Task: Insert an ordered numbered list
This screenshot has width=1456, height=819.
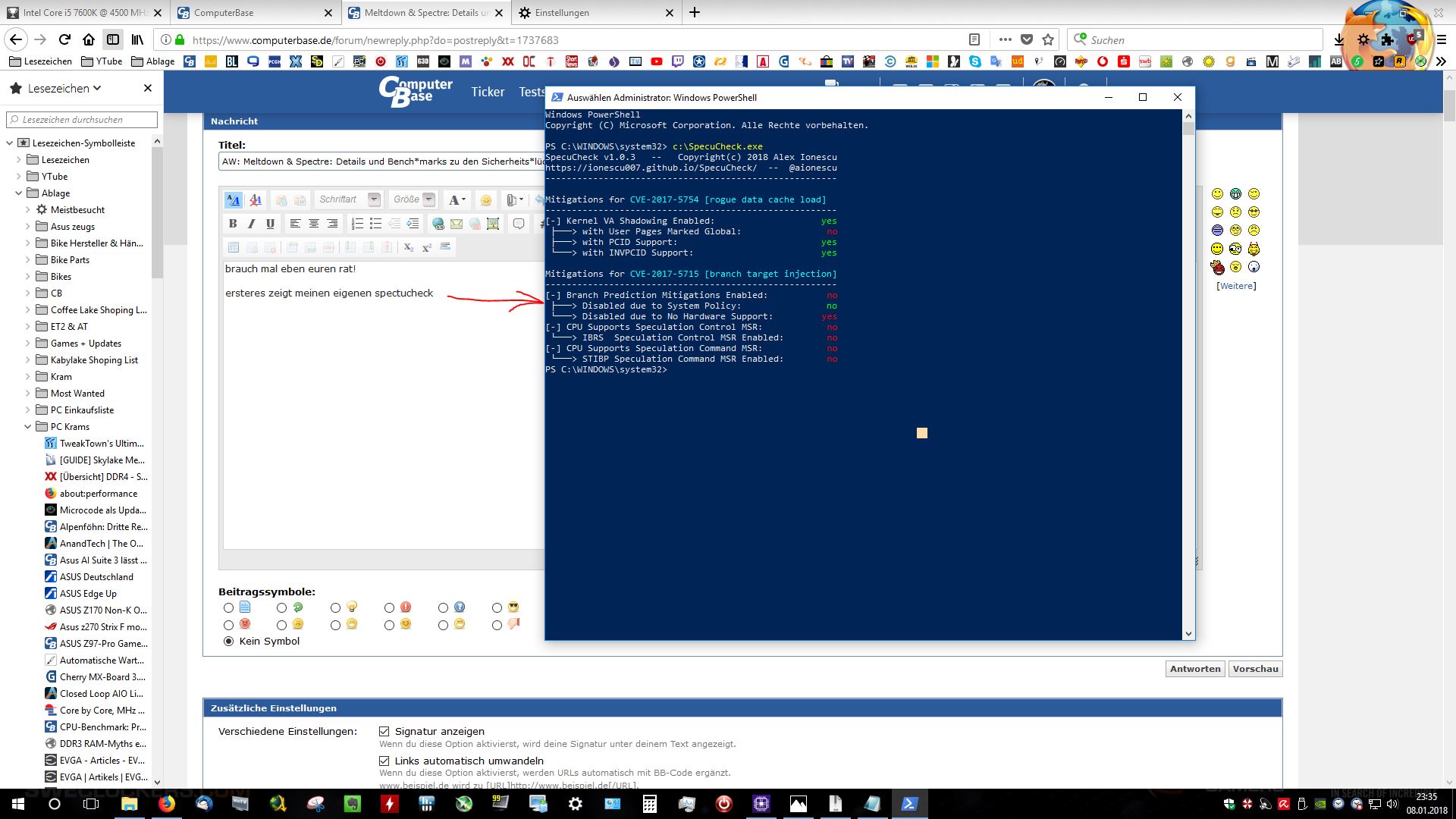Action: click(357, 224)
